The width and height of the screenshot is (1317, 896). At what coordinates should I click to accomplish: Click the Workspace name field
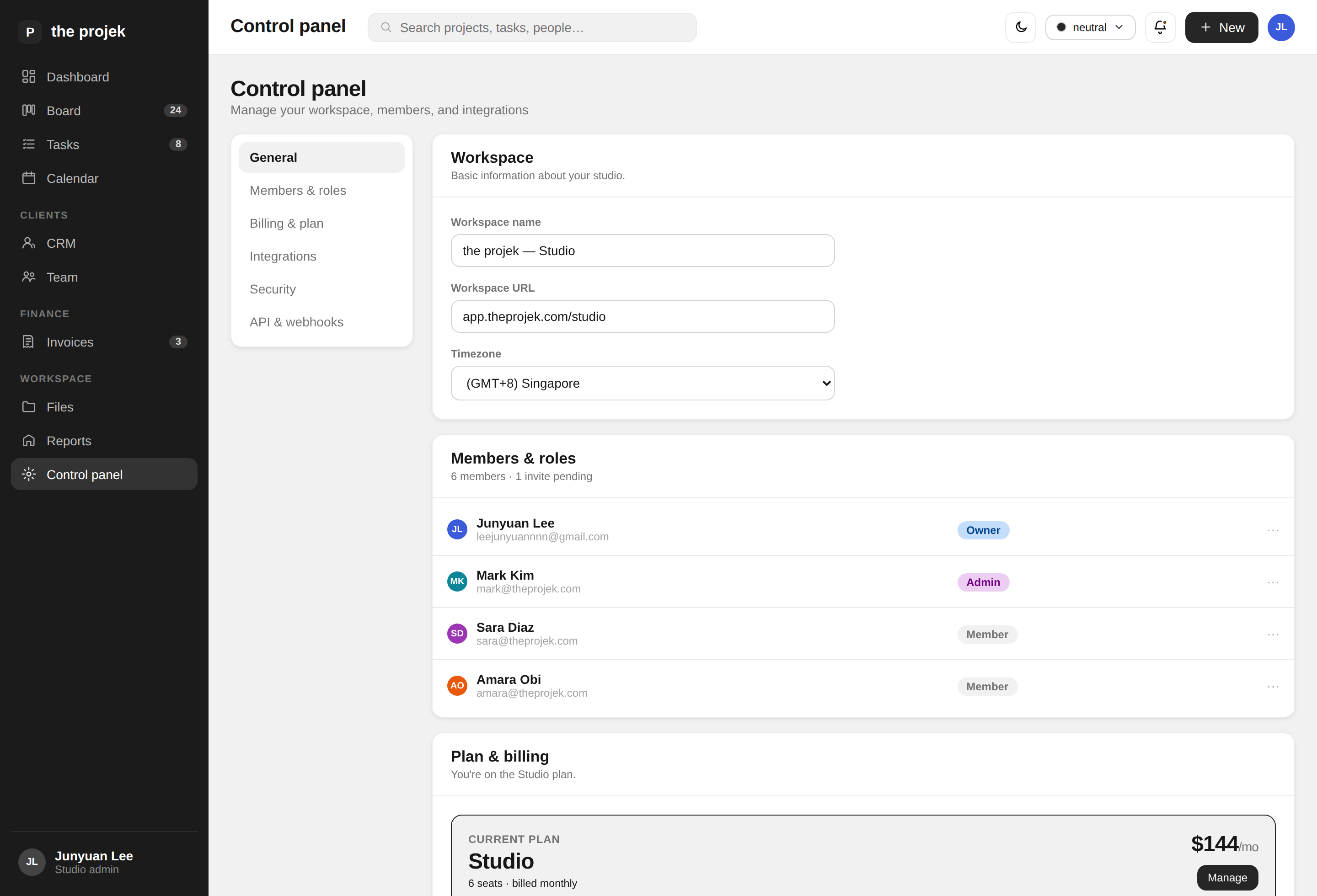point(642,251)
